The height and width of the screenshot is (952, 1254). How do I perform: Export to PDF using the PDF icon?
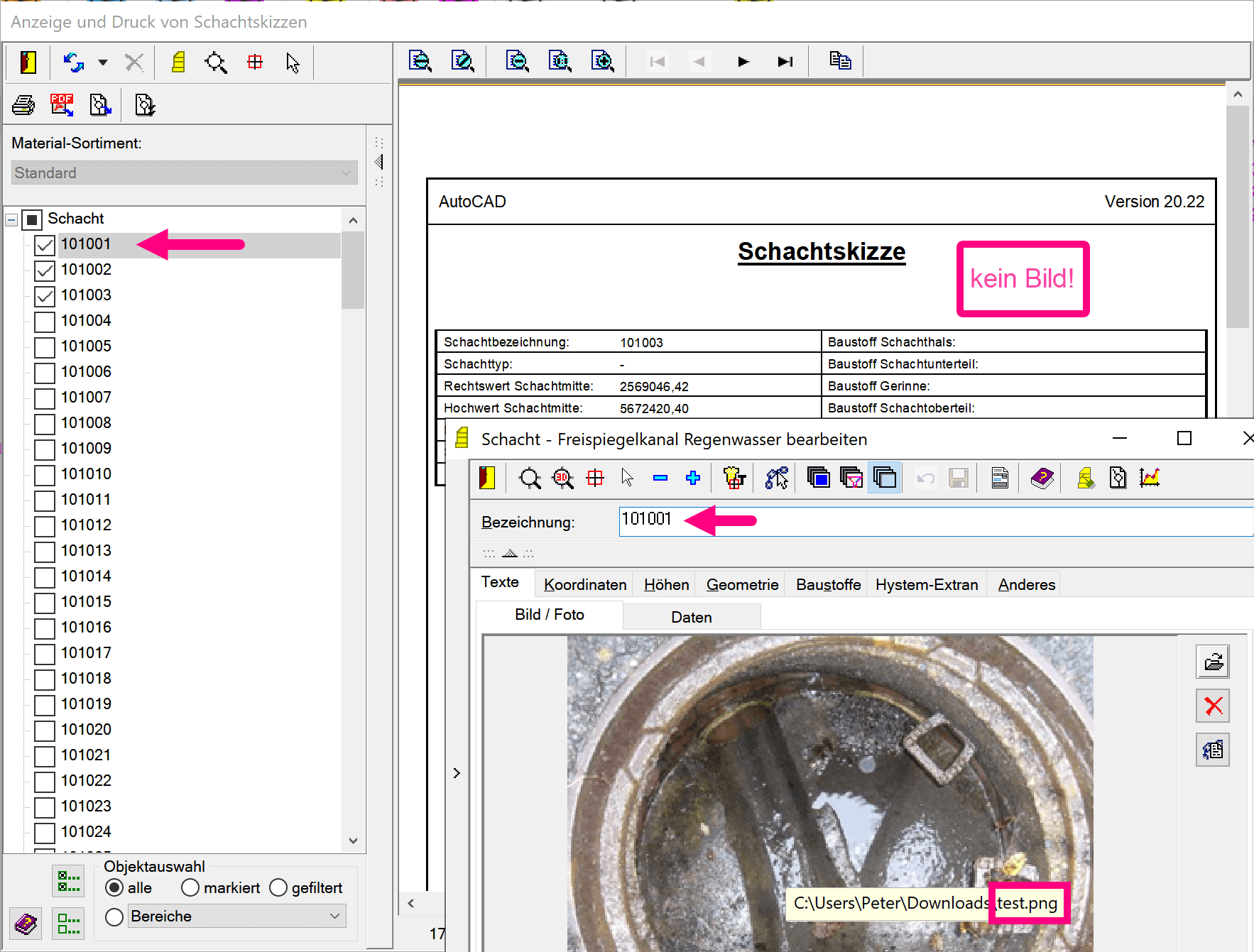[62, 105]
